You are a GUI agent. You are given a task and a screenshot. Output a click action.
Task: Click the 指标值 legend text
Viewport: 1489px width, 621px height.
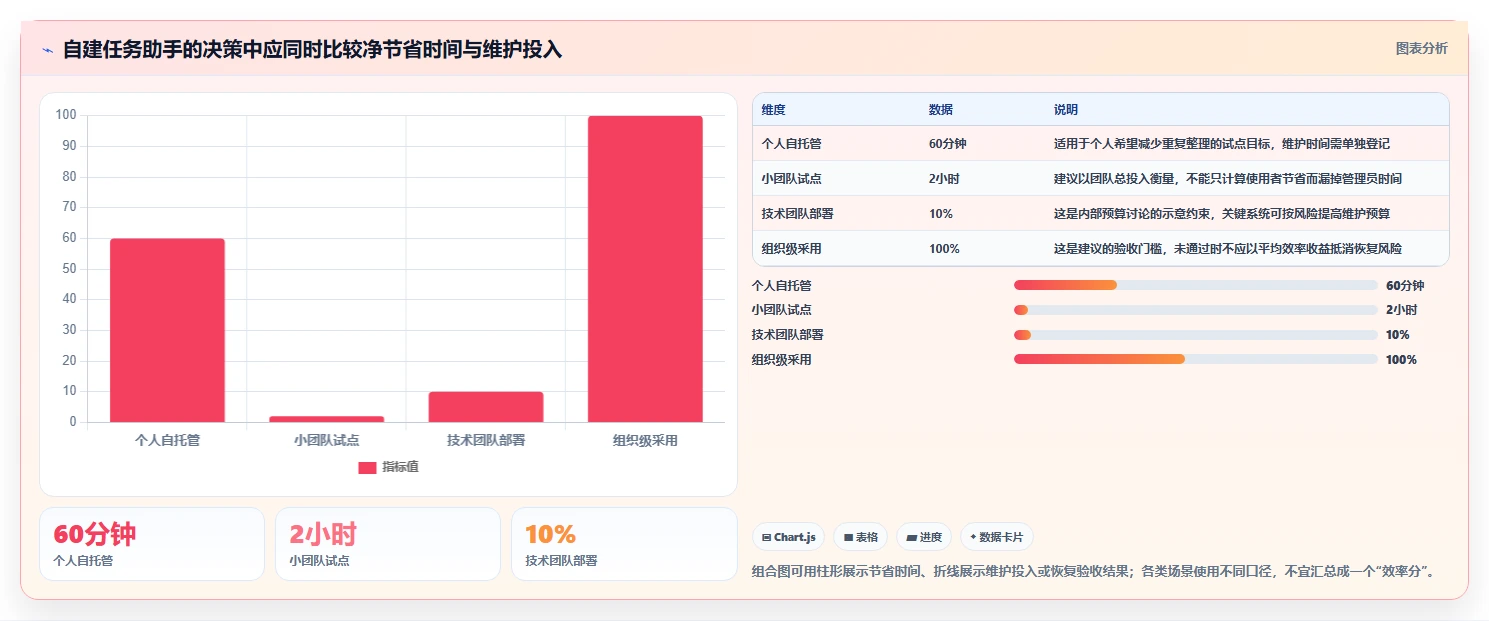(400, 467)
